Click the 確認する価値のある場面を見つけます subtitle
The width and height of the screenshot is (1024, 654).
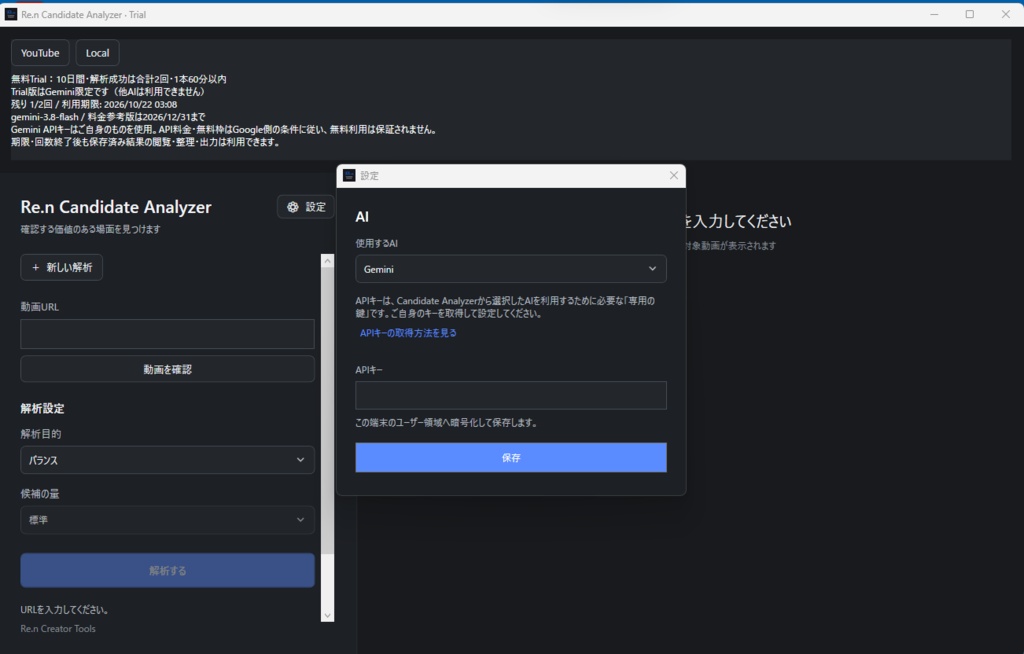90,229
